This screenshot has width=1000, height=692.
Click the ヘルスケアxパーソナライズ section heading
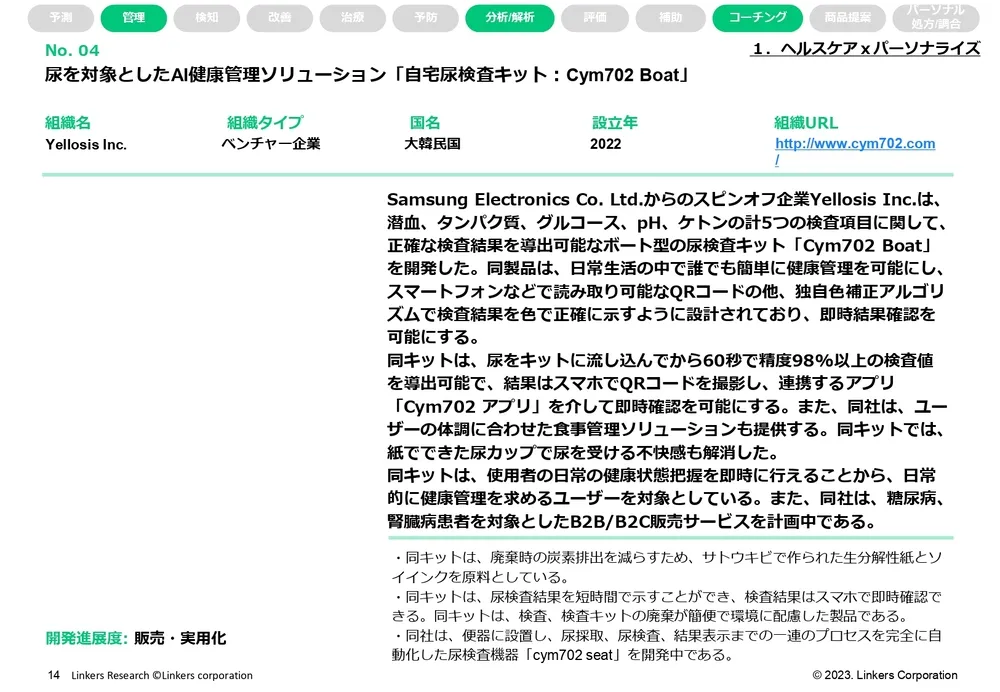864,49
